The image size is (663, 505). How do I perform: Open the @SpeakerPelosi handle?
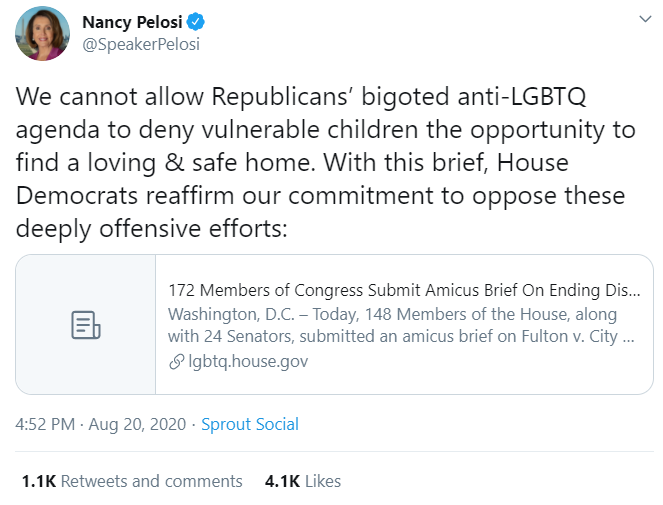tap(139, 43)
